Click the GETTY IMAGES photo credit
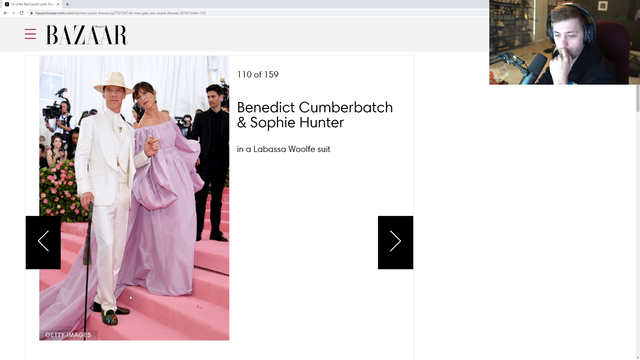The width and height of the screenshot is (640, 360). pyautogui.click(x=68, y=335)
